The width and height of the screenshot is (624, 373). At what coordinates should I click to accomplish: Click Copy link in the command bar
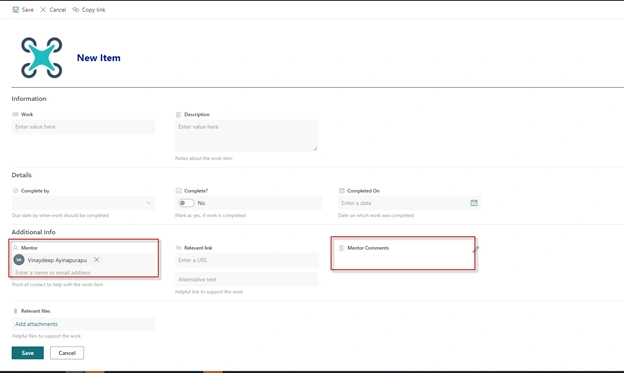pos(89,10)
